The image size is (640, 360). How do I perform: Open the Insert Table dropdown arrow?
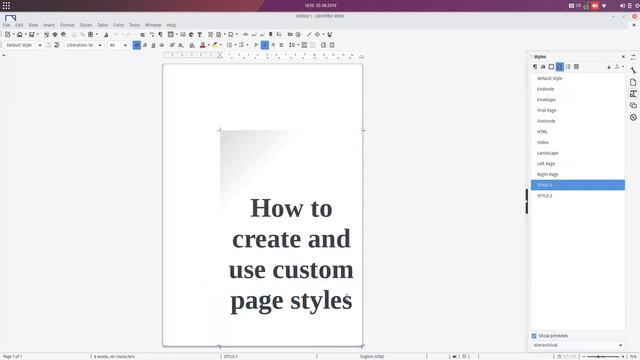(x=176, y=35)
